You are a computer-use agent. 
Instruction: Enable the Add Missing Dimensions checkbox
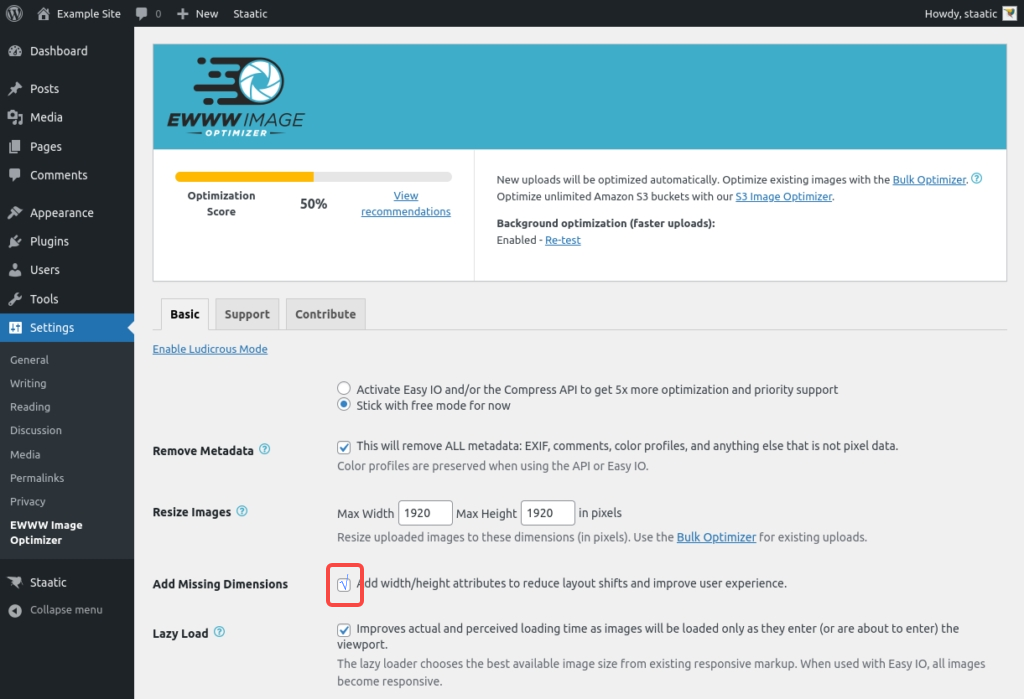tap(344, 584)
